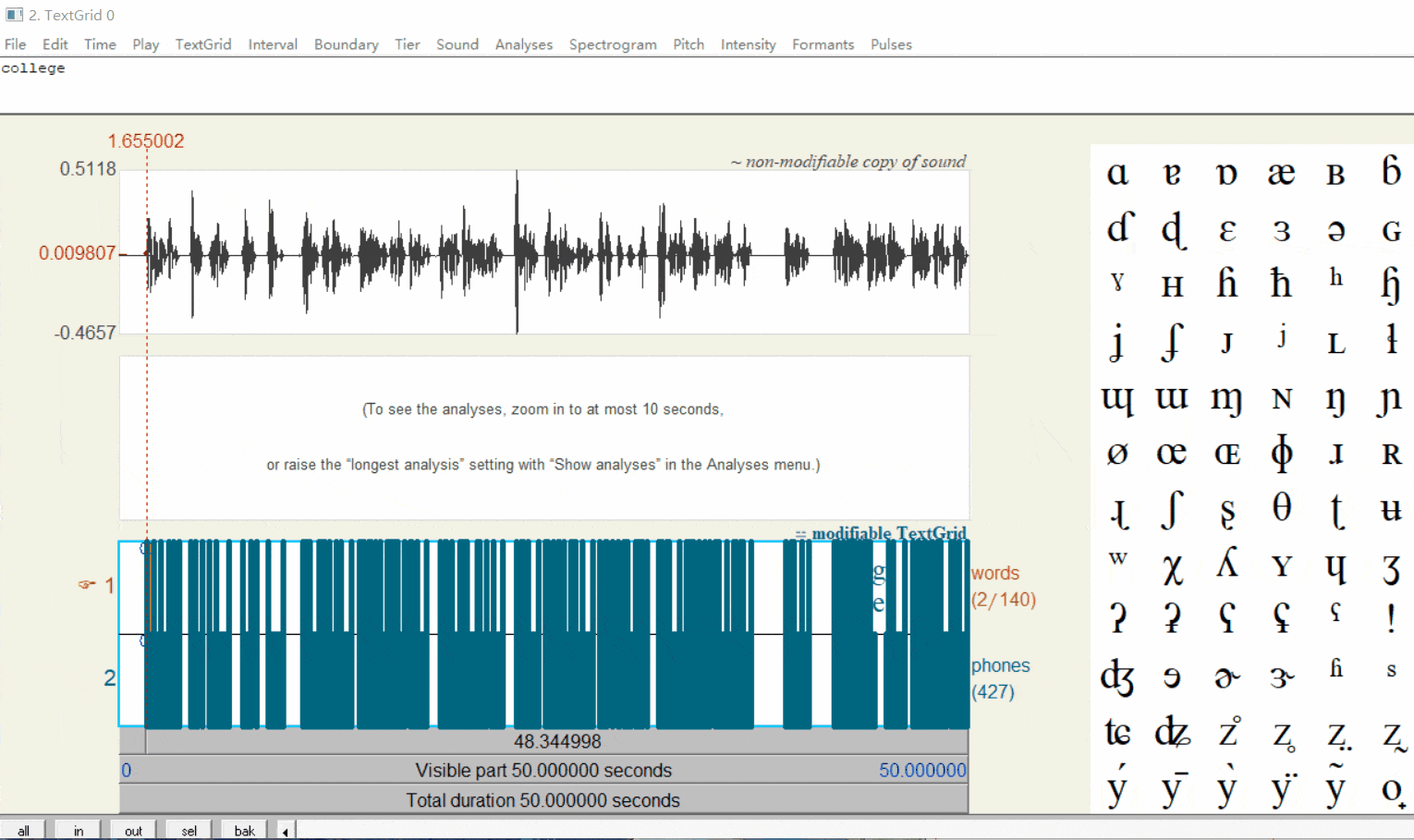Open the Formants menu
The width and height of the screenshot is (1414, 840).
(x=823, y=44)
